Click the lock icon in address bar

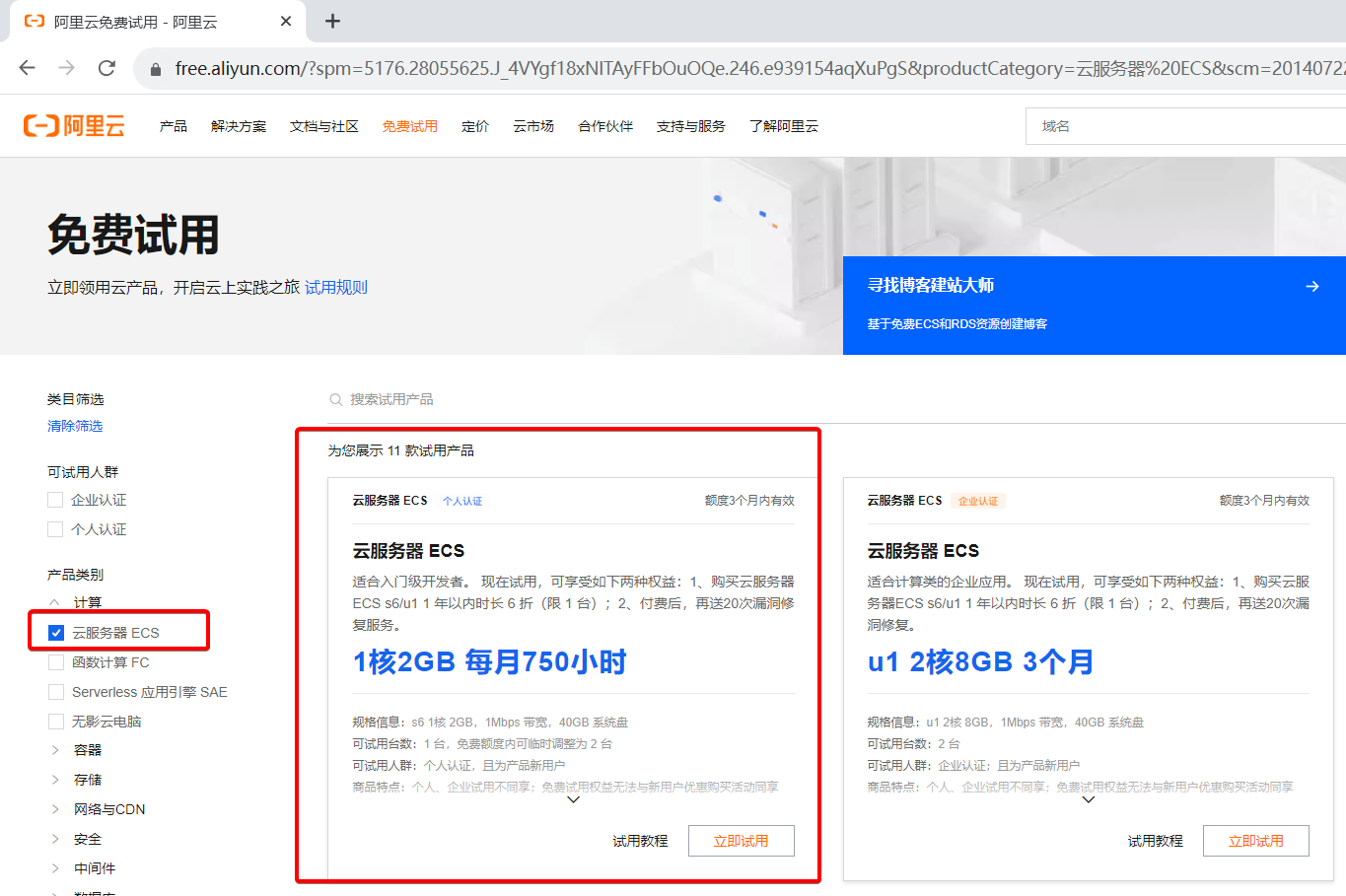155,69
